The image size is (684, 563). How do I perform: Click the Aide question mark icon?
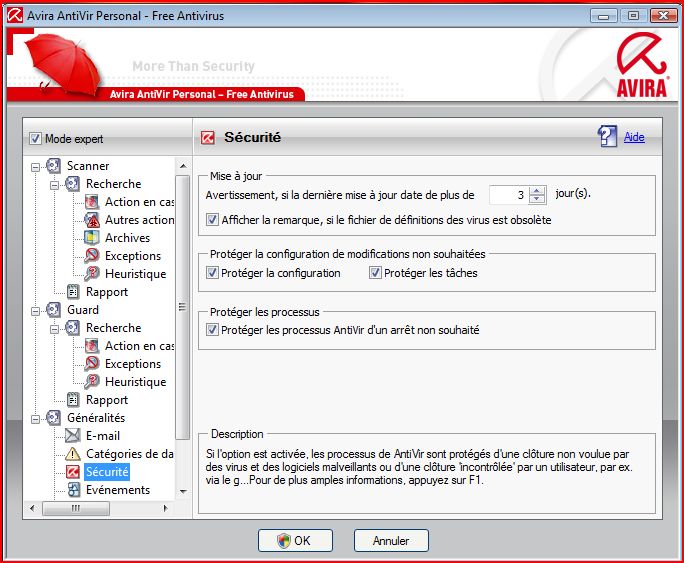[x=607, y=136]
